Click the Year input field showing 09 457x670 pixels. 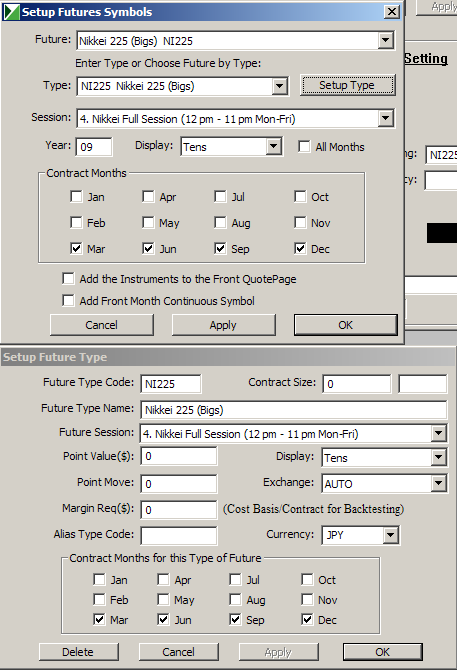click(x=94, y=147)
